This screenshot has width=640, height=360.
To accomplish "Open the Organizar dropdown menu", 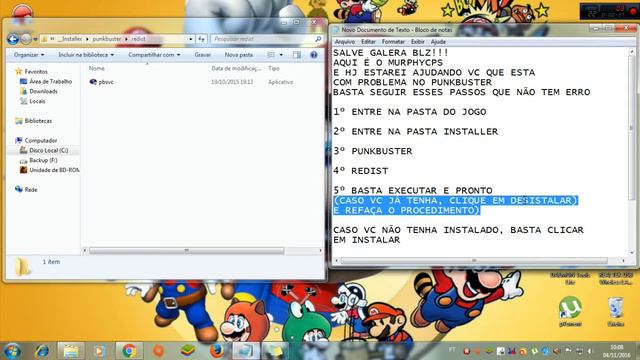I will click(x=29, y=55).
